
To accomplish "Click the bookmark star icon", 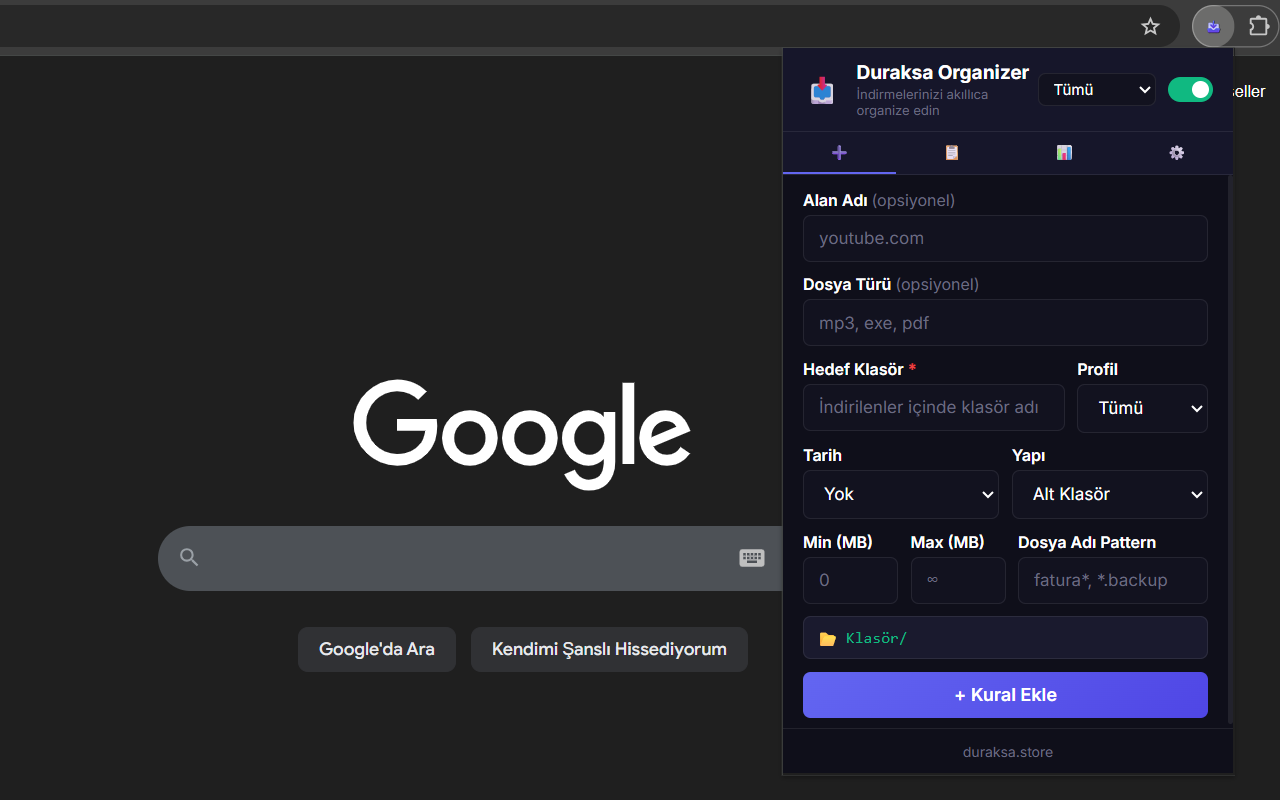I will tap(1150, 26).
